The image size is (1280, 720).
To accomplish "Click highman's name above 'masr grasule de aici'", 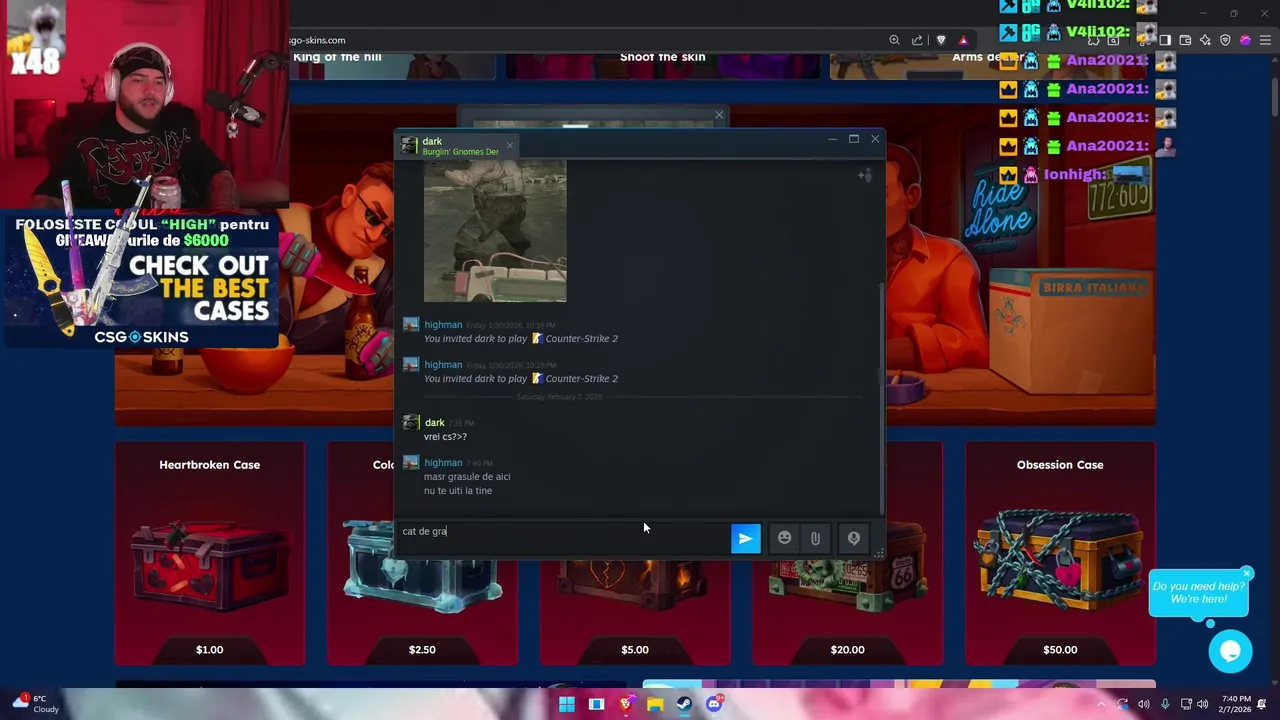I will (443, 463).
